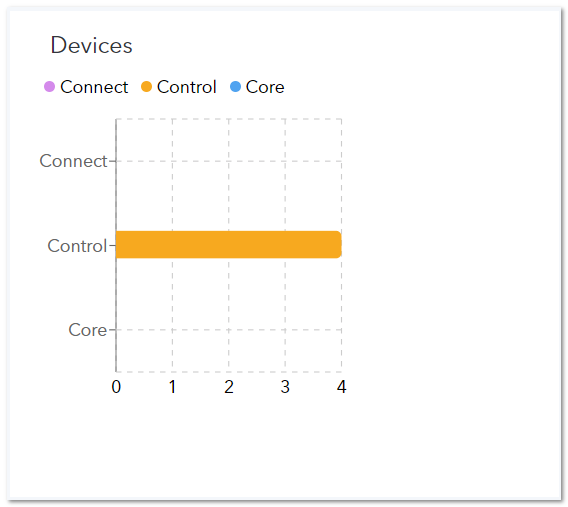Click the Connect y-axis label
The height and width of the screenshot is (507, 568).
74,161
